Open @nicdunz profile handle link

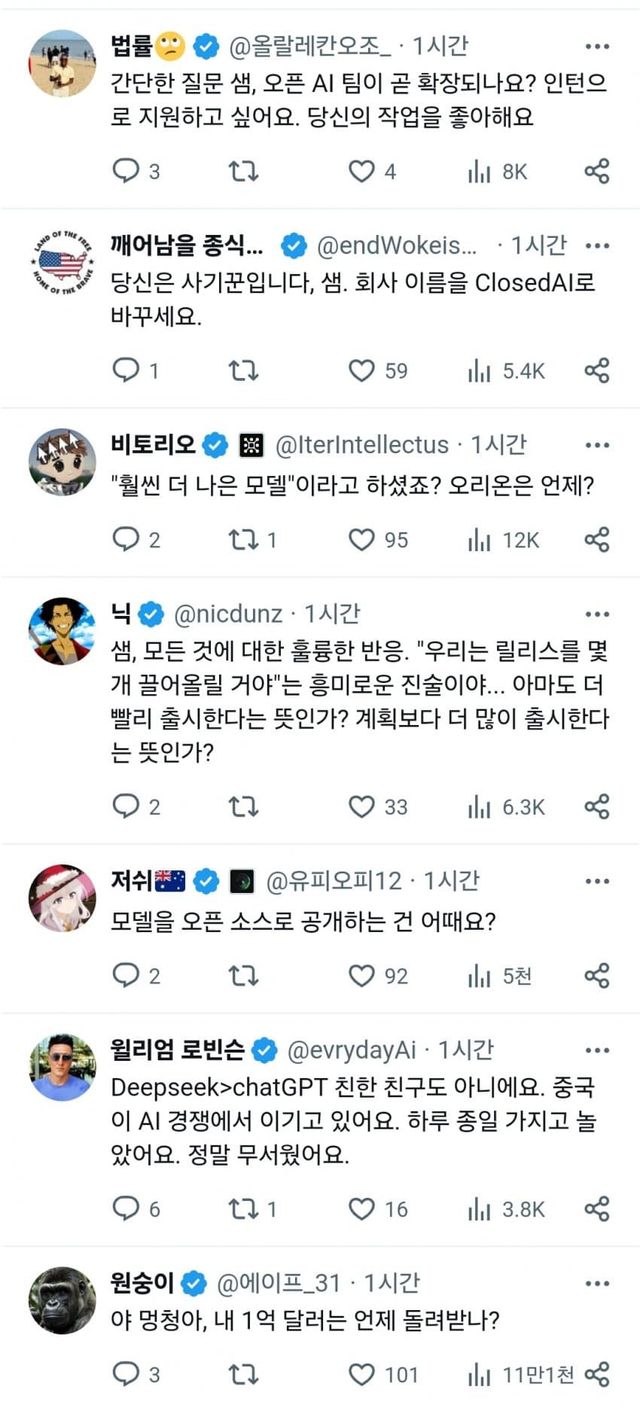tap(229, 613)
